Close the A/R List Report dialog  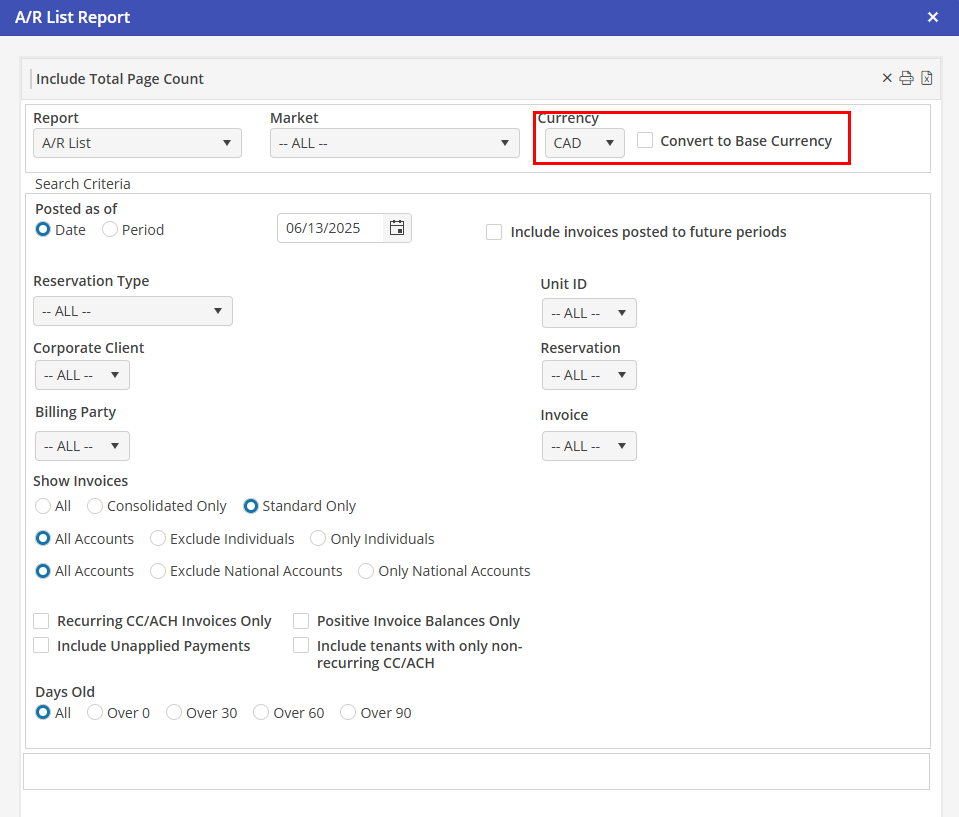[x=932, y=17]
